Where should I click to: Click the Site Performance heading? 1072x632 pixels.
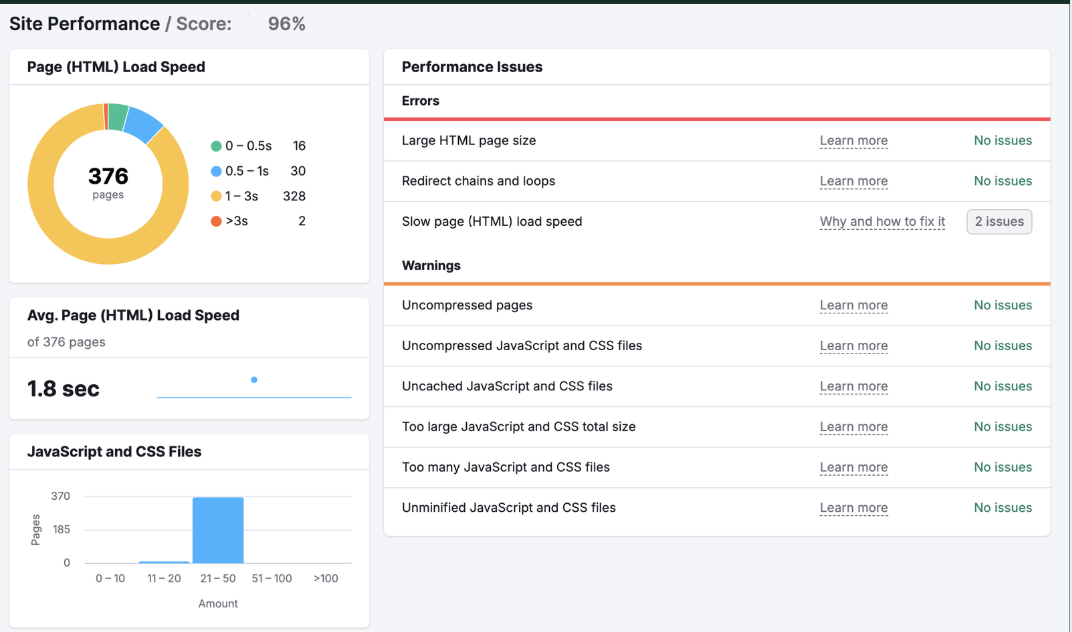click(x=85, y=24)
